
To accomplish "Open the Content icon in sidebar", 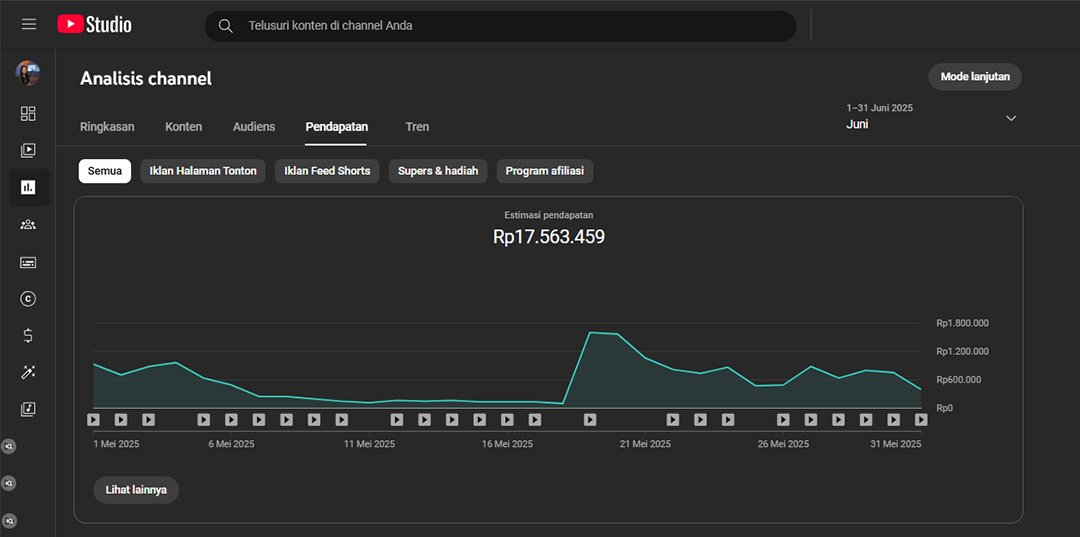I will pos(28,150).
